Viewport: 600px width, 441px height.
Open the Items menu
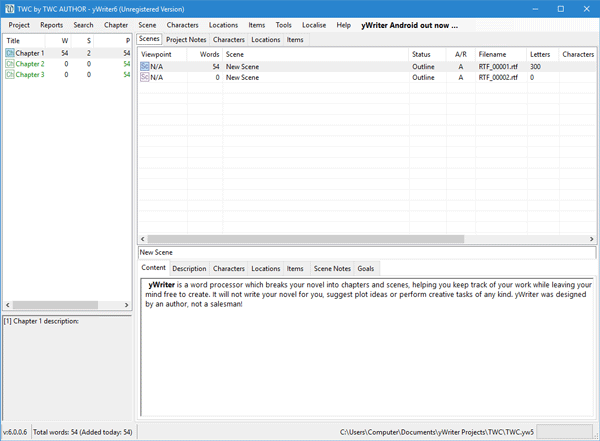coord(257,25)
